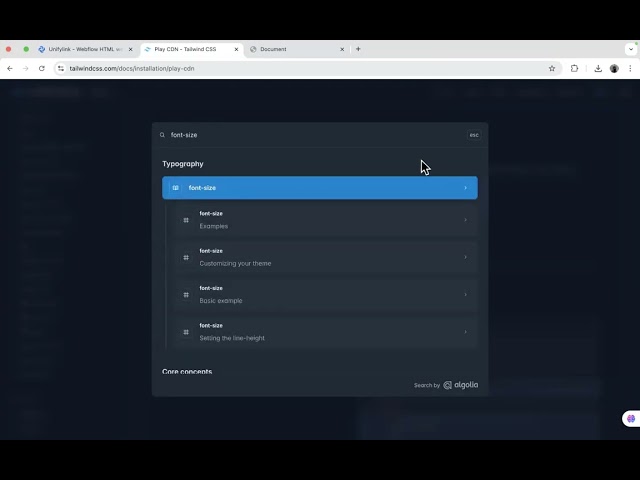Click the browser back arrow
640x480 pixels.
point(10,69)
